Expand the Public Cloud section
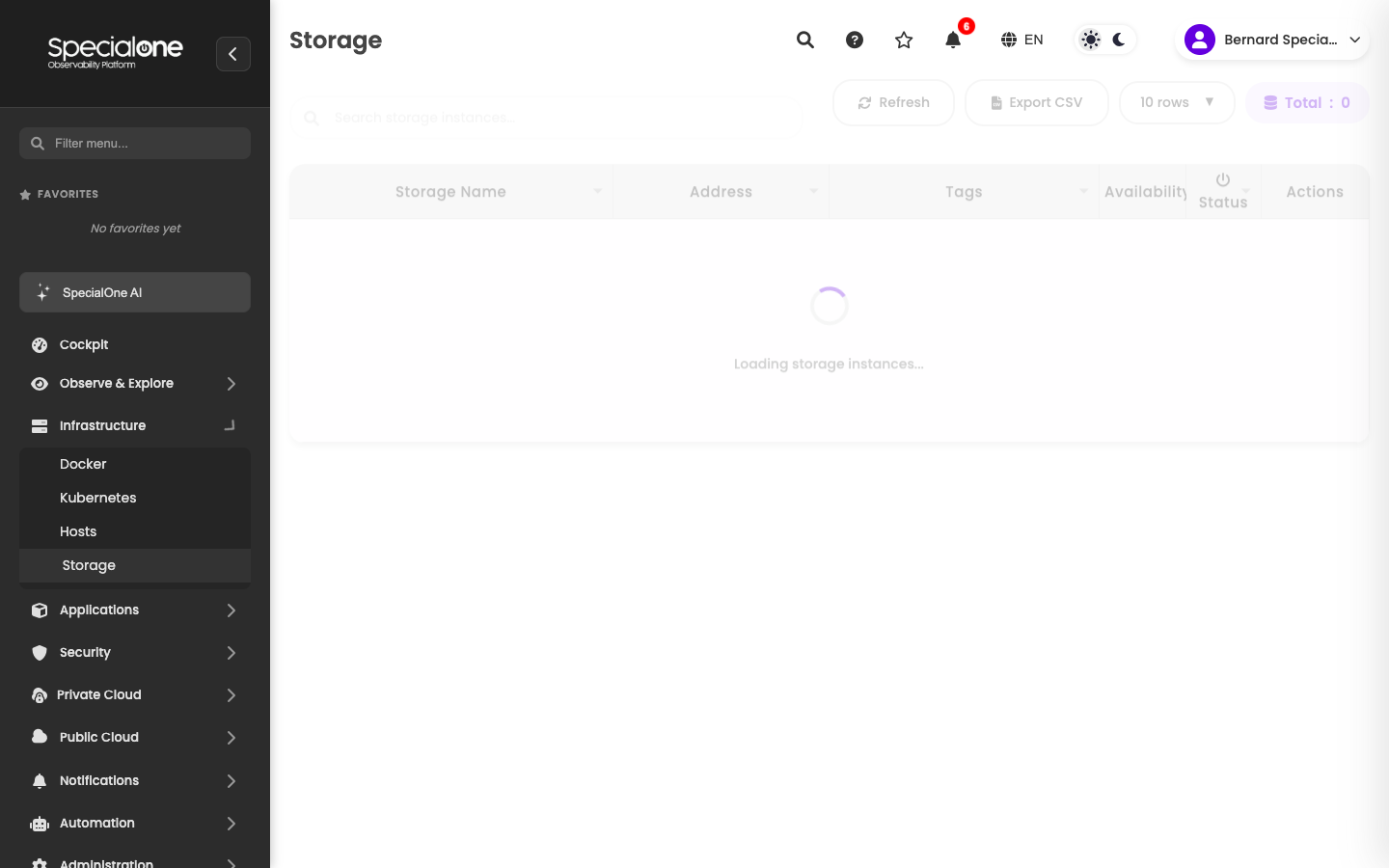Screen dimensions: 1389x868 [135, 737]
